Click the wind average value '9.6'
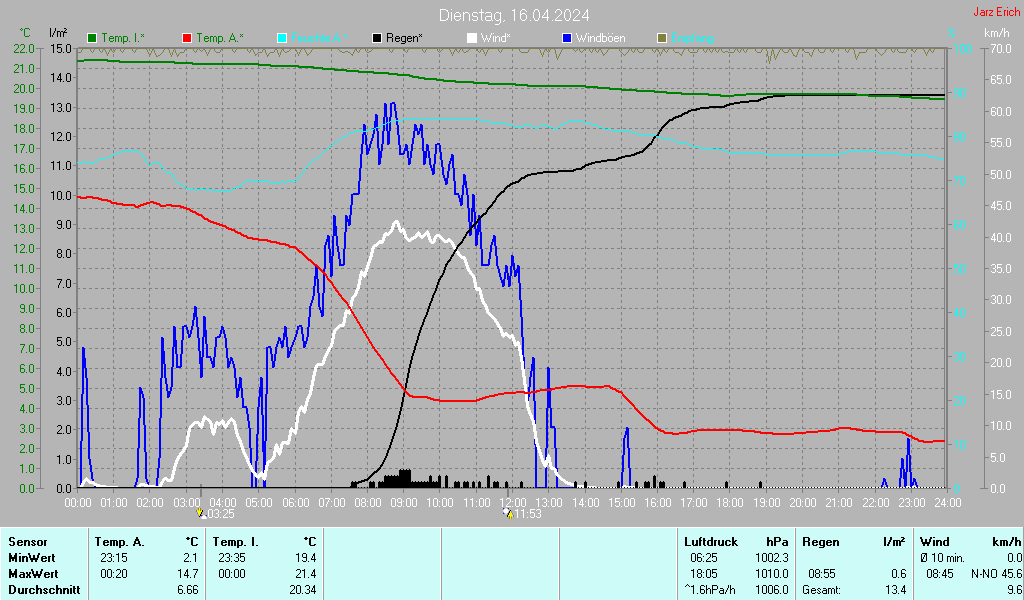Image resolution: width=1024 pixels, height=600 pixels. coord(1014,590)
